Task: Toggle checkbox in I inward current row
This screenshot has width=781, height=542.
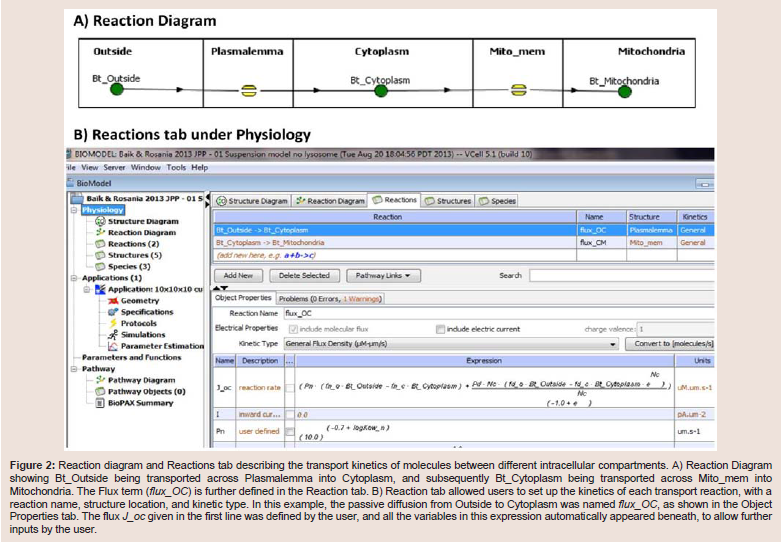Action: pyautogui.click(x=290, y=414)
